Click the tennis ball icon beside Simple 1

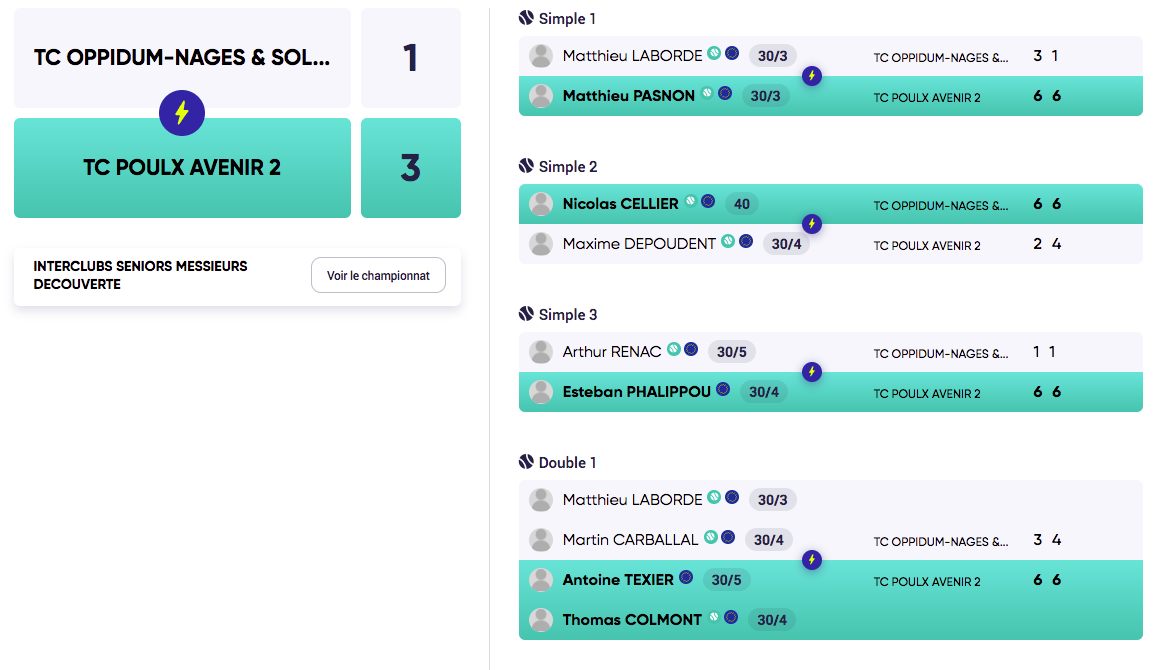[x=526, y=18]
